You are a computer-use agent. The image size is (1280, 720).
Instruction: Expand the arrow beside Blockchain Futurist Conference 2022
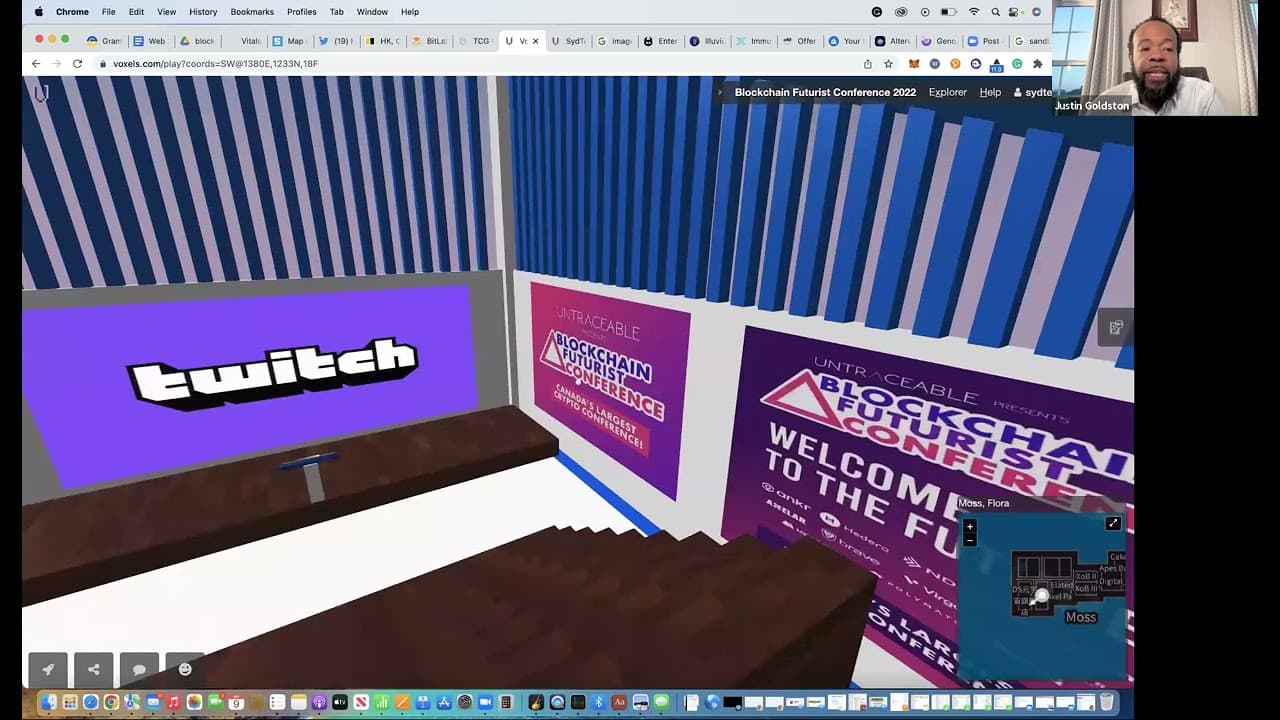[720, 92]
